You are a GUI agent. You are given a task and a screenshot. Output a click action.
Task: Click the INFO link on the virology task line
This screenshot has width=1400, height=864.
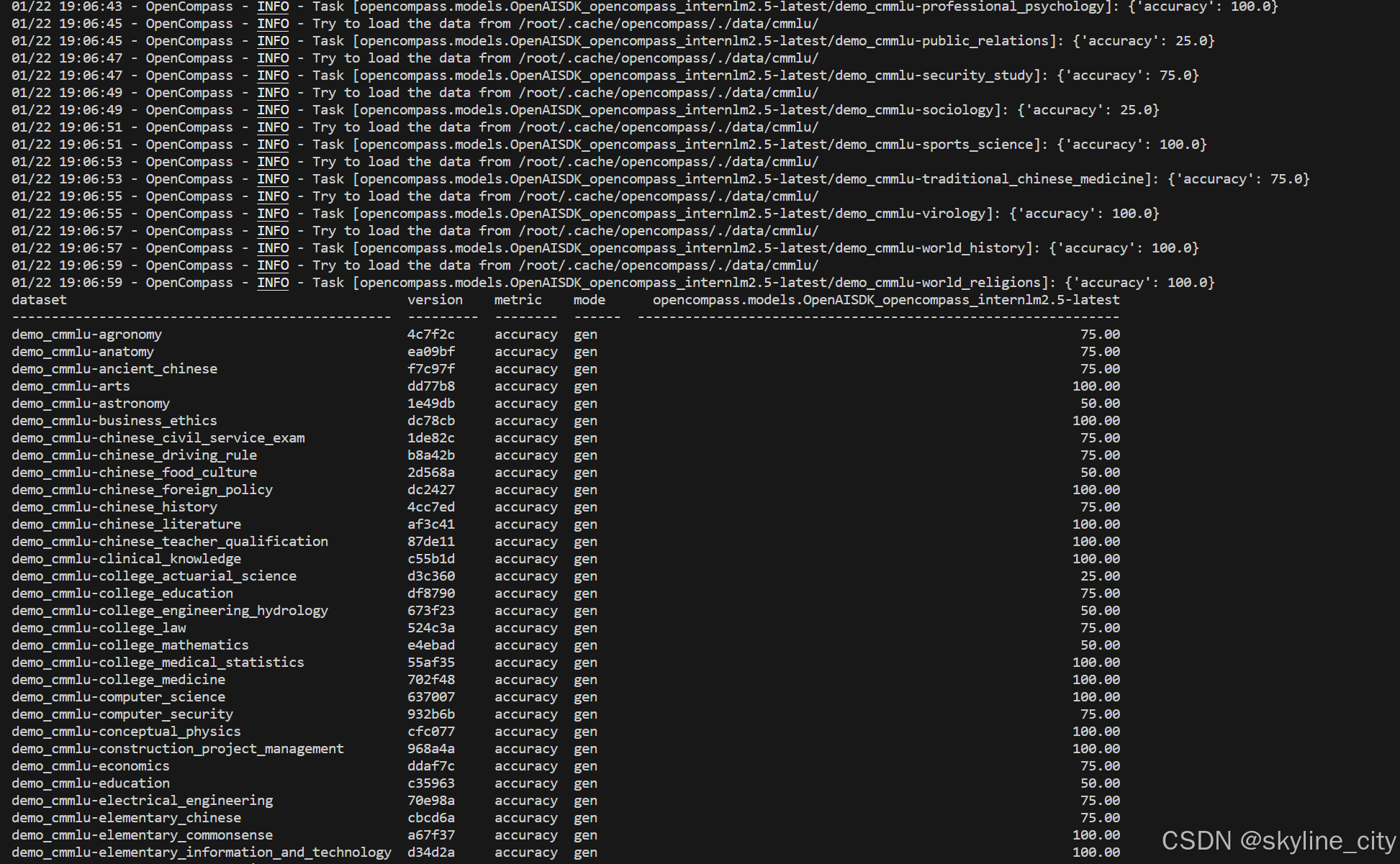coord(273,214)
